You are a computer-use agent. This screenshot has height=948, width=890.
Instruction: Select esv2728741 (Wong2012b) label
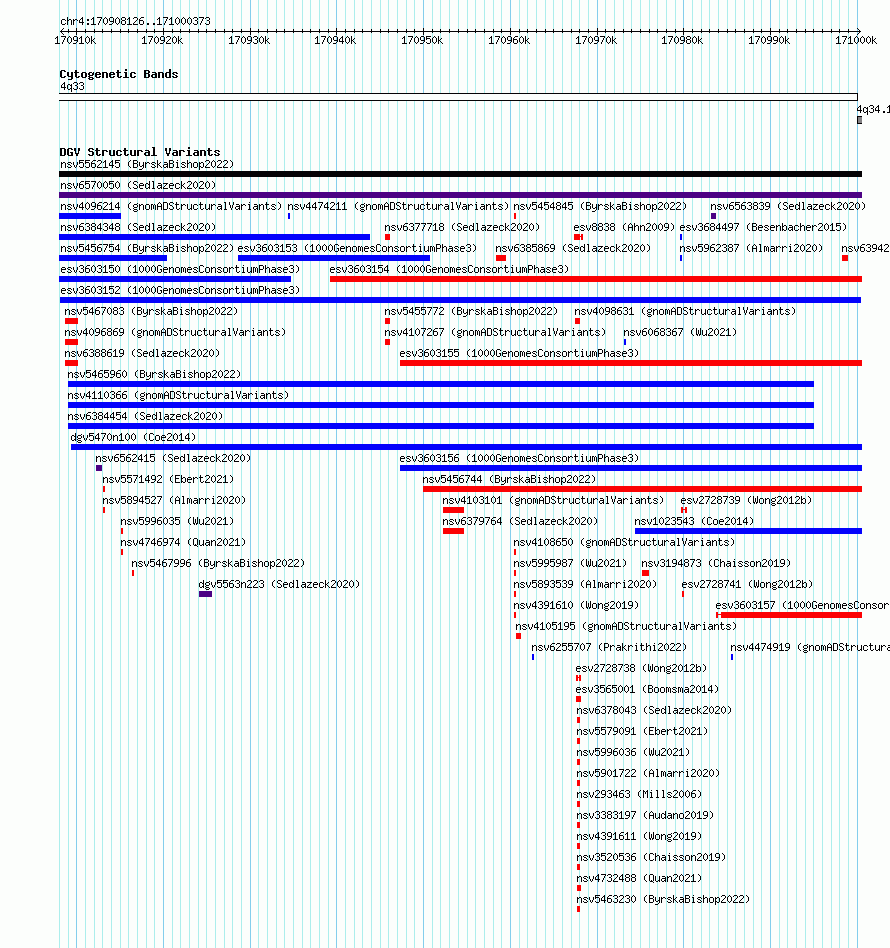point(747,585)
